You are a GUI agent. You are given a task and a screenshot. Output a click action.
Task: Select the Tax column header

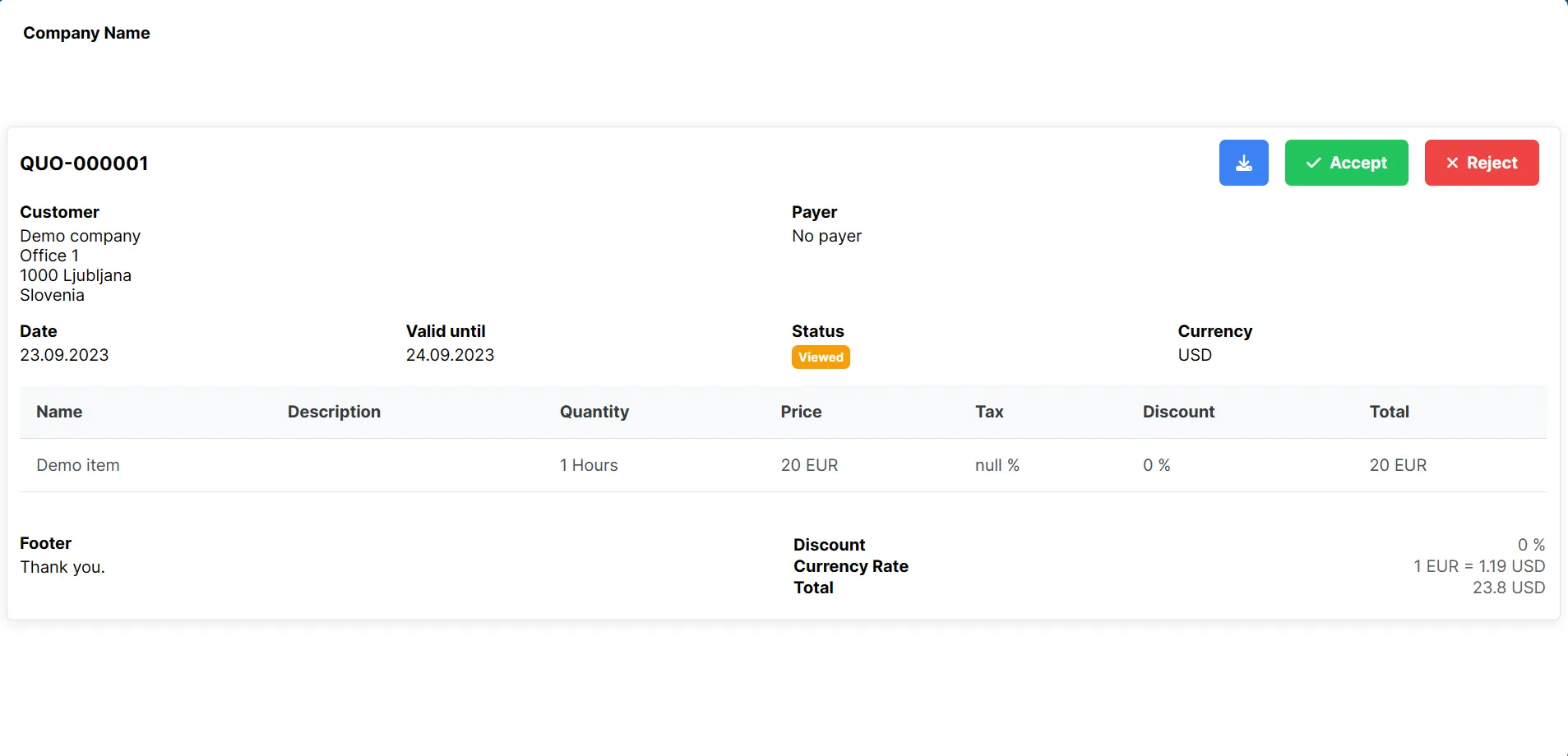(989, 412)
